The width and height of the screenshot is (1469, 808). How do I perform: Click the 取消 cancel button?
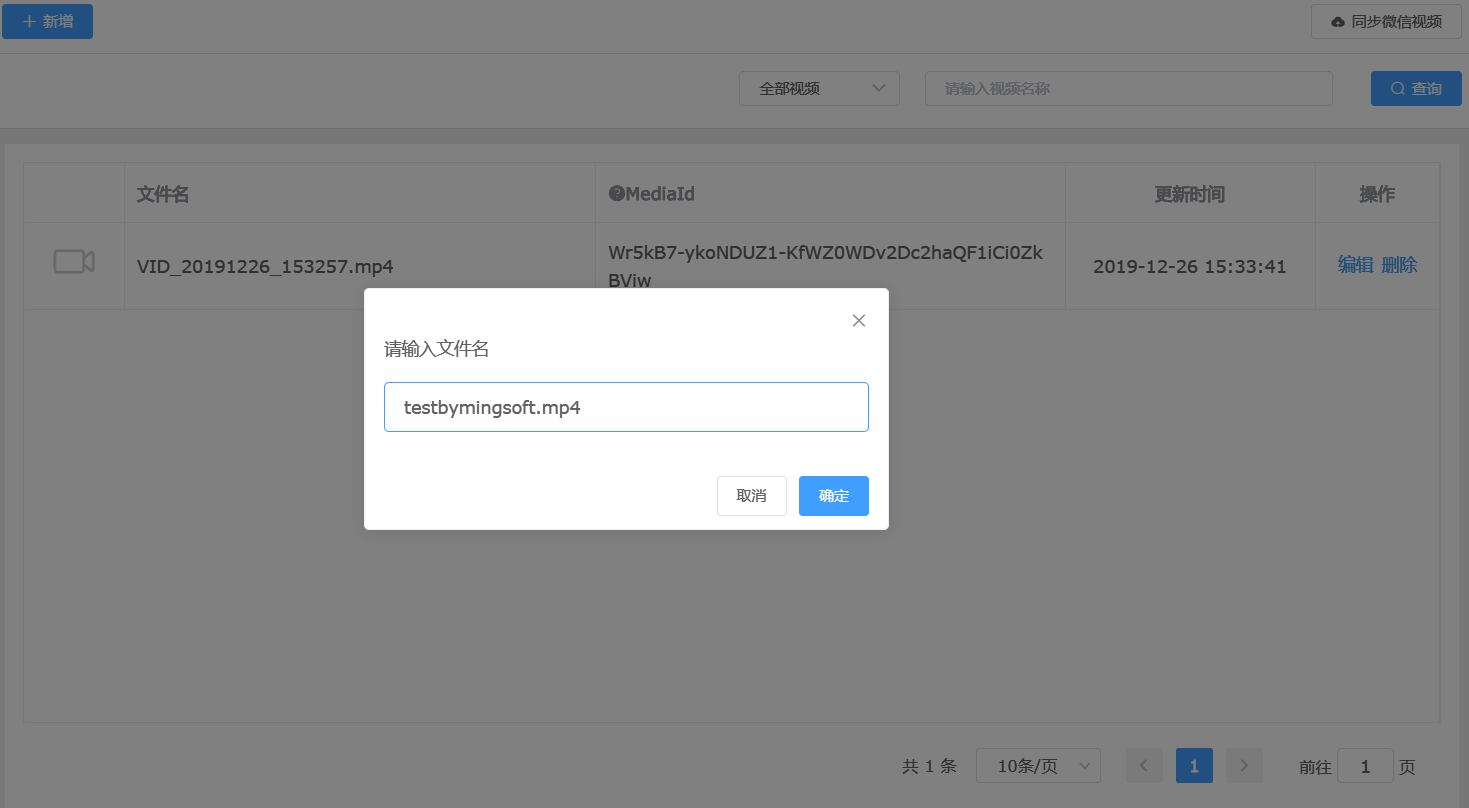point(751,496)
